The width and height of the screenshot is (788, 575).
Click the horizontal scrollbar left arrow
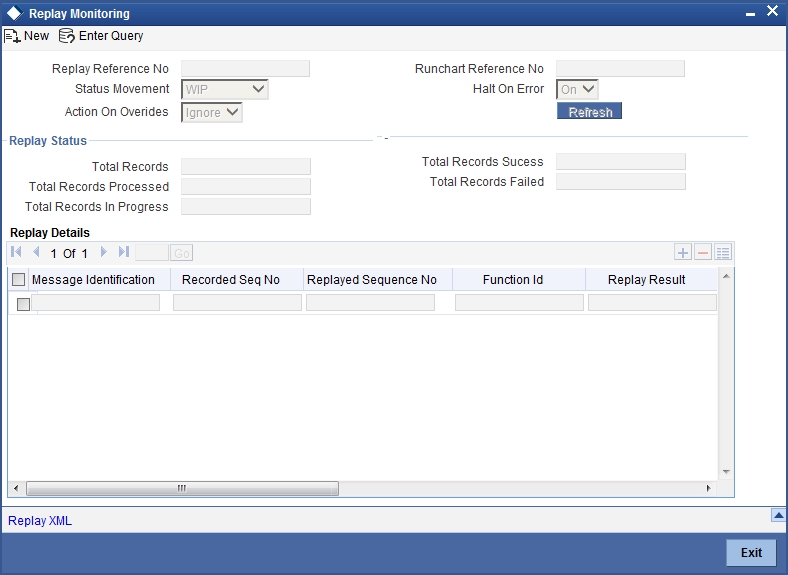tap(16, 488)
